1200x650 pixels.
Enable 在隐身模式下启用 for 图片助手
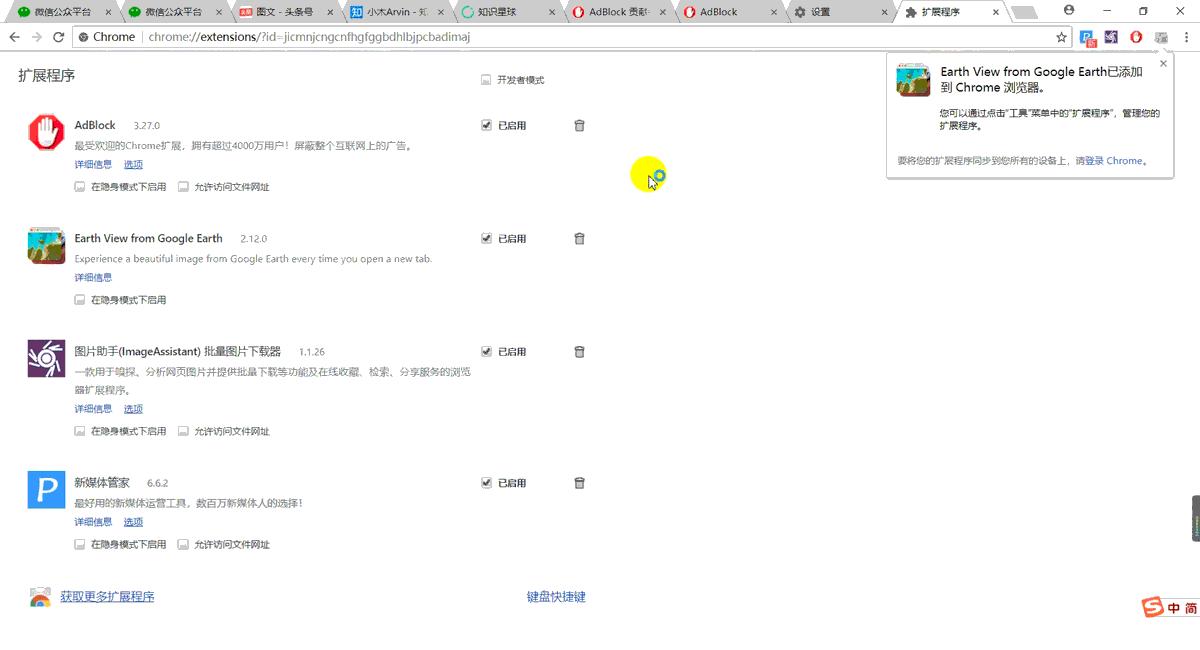tap(79, 432)
